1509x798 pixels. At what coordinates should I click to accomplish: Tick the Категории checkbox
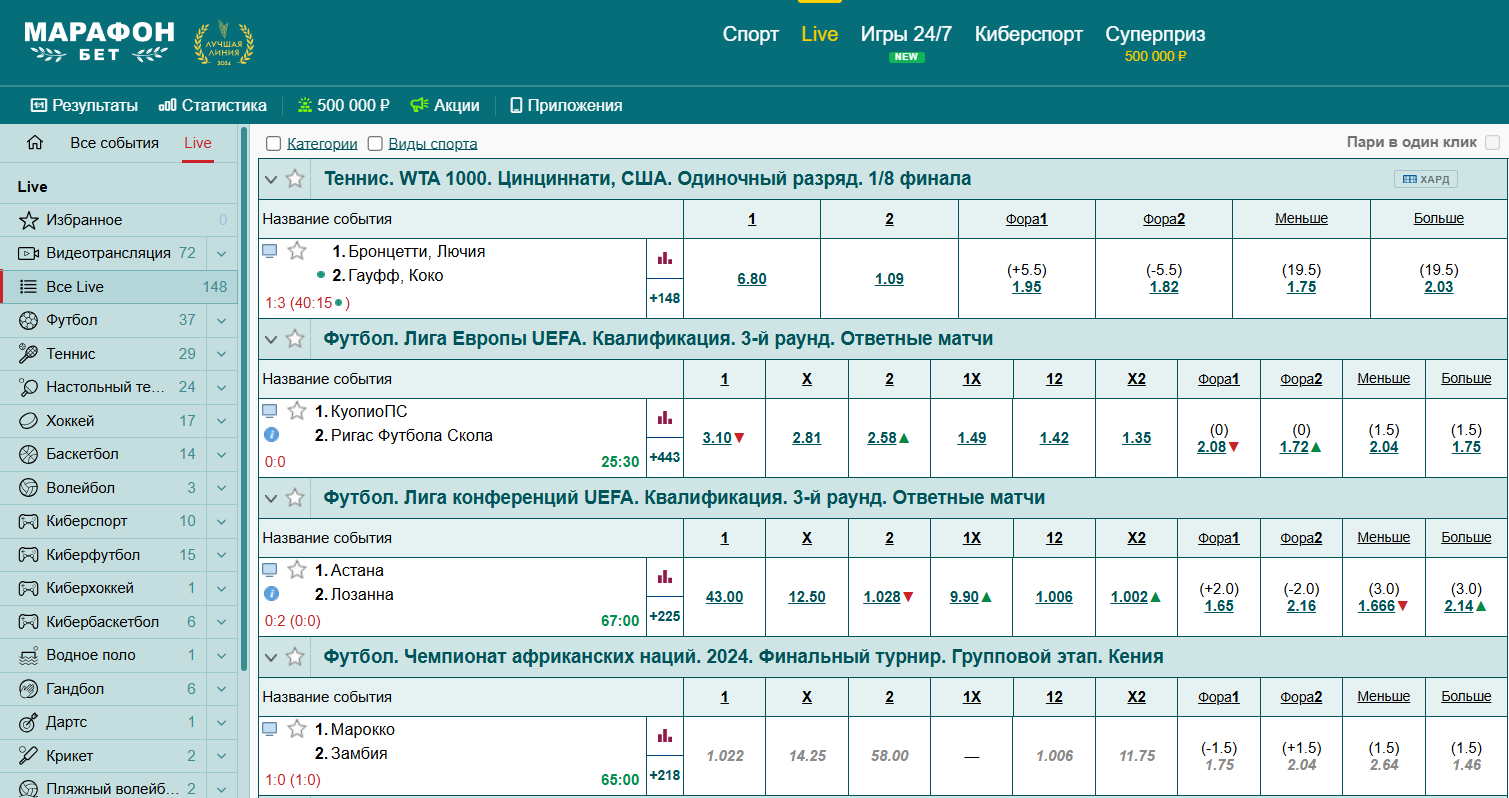273,144
